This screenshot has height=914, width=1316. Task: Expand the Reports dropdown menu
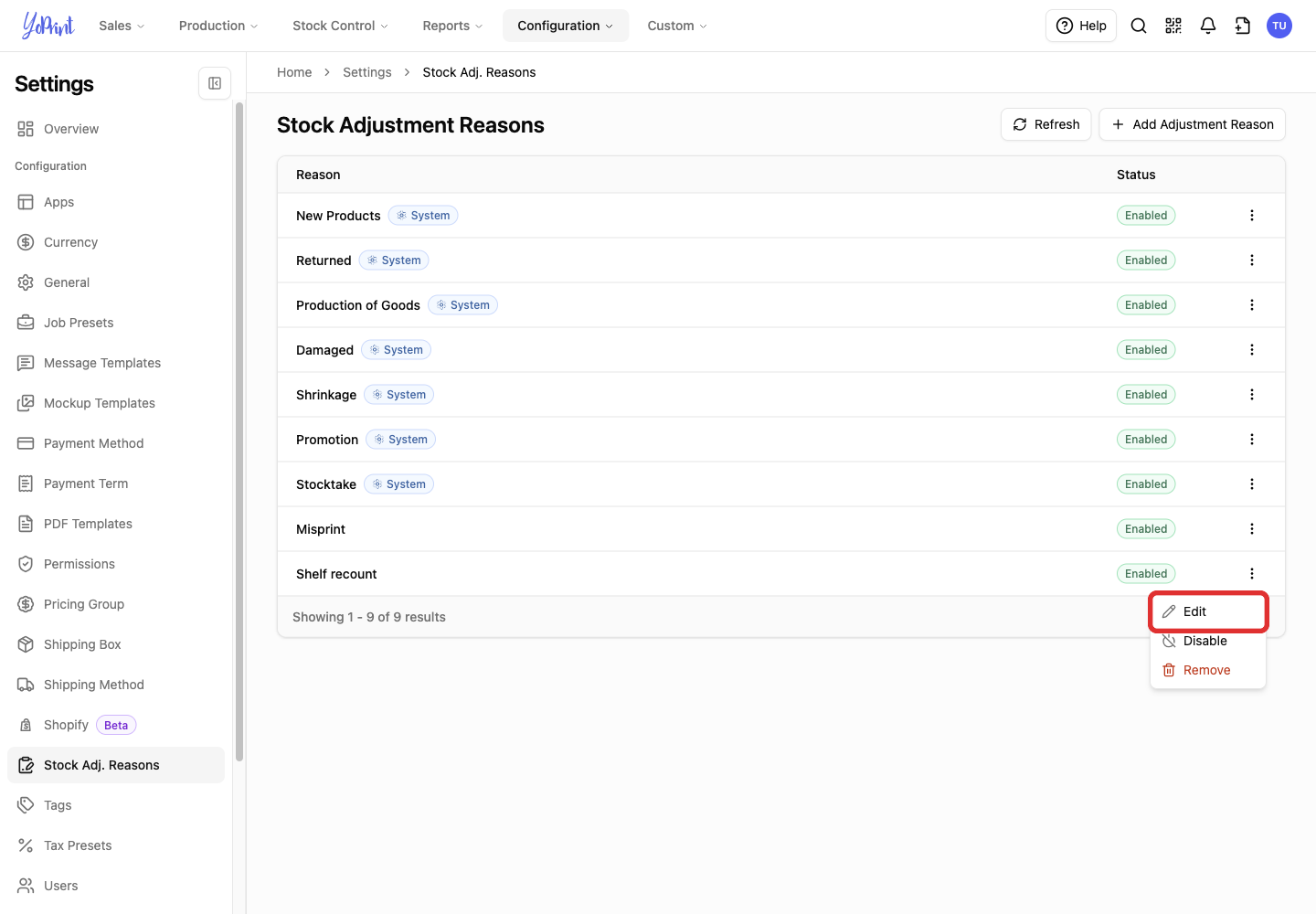tap(452, 26)
